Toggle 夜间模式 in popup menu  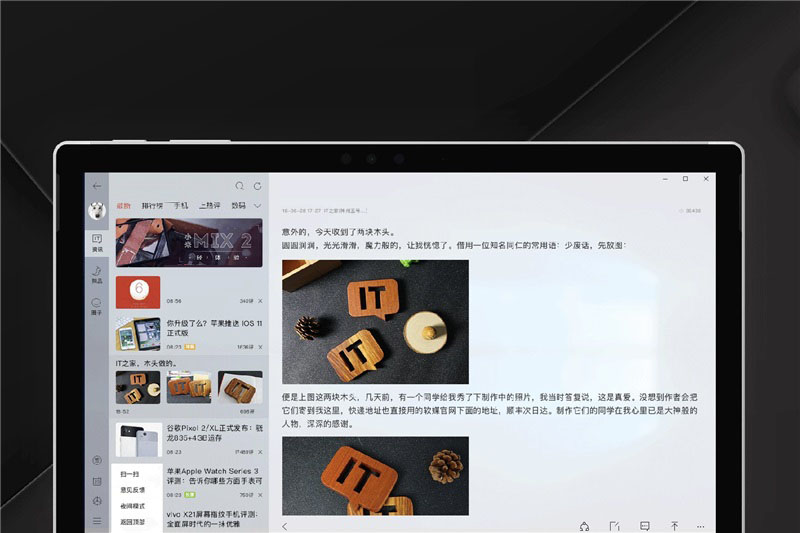click(133, 506)
